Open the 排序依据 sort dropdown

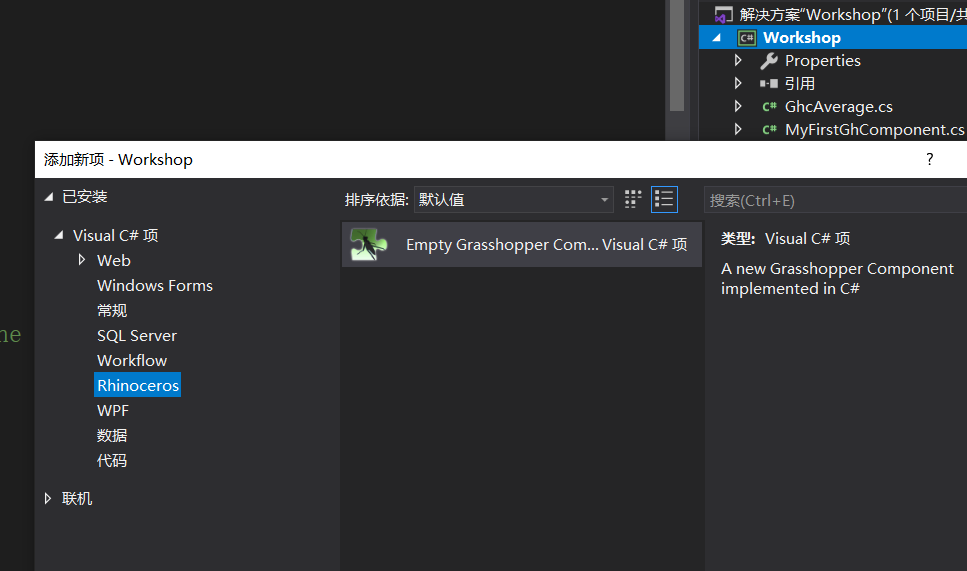[514, 199]
